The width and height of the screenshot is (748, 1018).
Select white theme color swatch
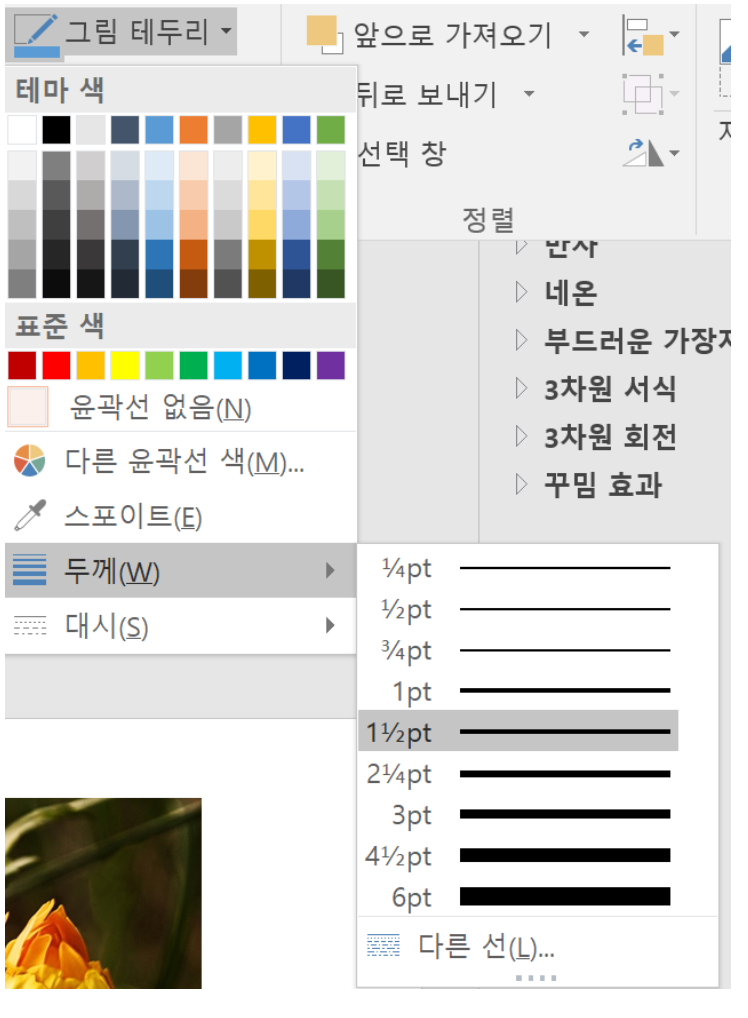click(x=22, y=130)
